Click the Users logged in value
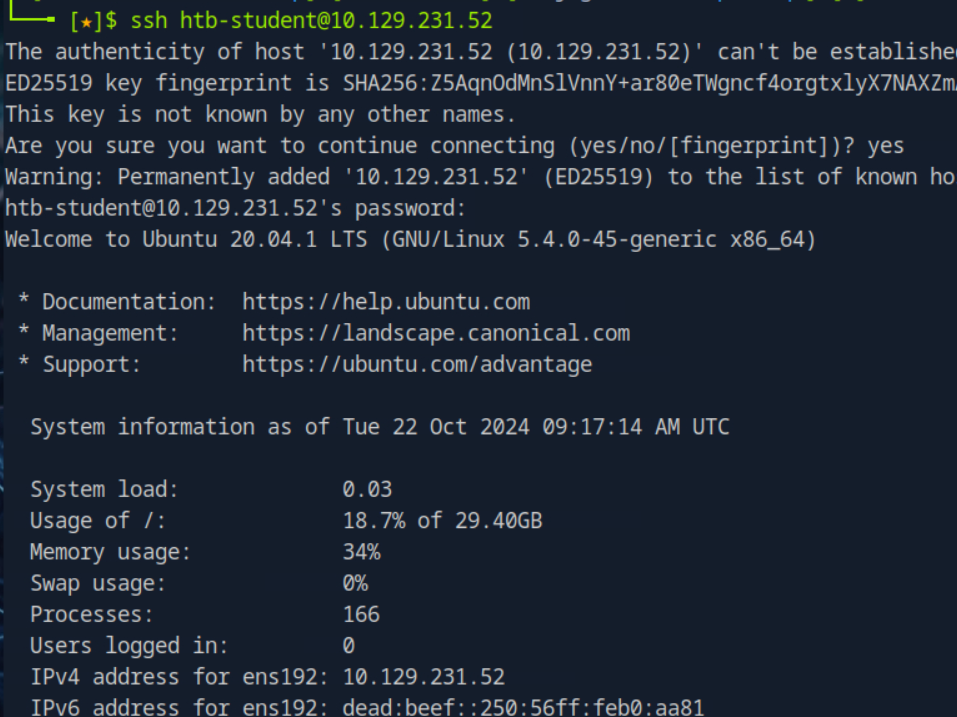Image resolution: width=957 pixels, height=717 pixels. (x=348, y=646)
